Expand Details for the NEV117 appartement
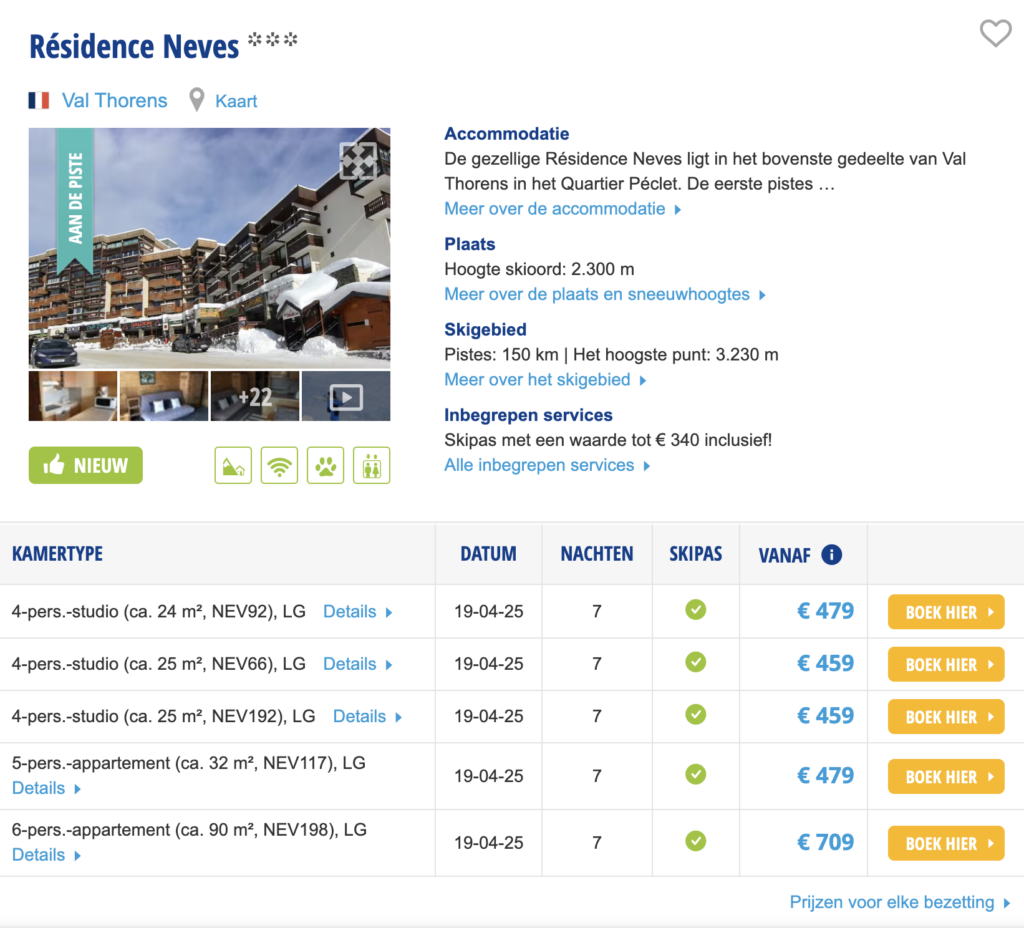This screenshot has width=1024, height=928. tap(46, 788)
